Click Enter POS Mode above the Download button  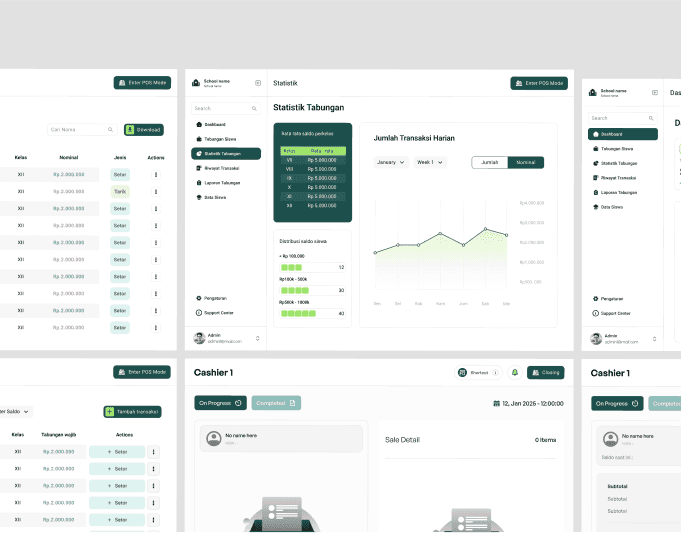[142, 83]
